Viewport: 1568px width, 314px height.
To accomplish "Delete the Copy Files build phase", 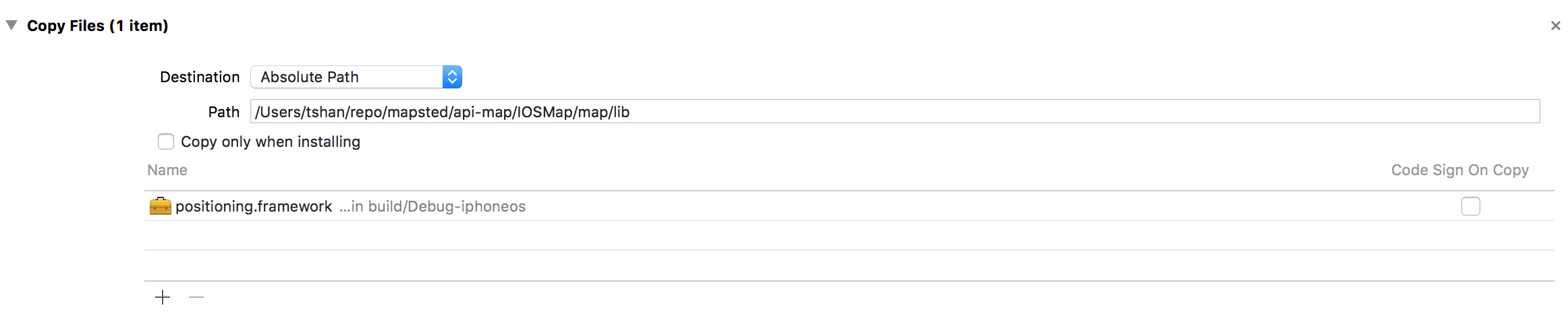I will tap(1555, 26).
